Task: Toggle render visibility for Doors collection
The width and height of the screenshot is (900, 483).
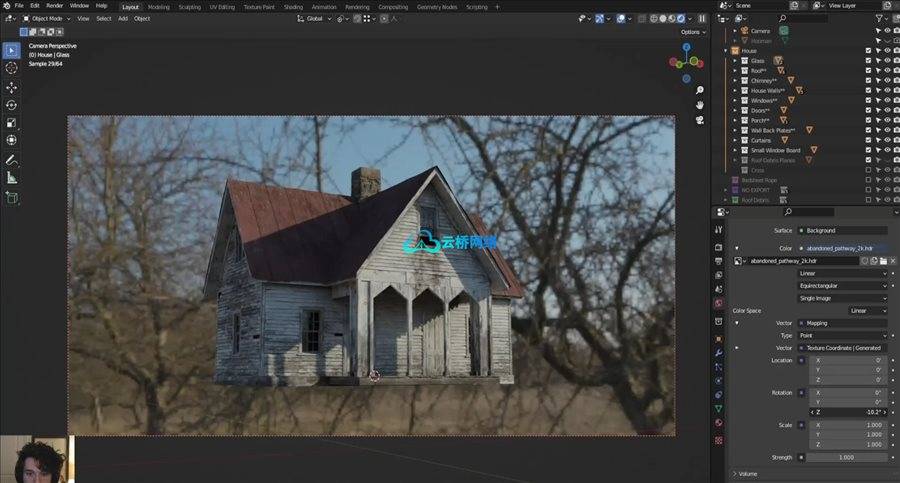Action: pos(897,110)
